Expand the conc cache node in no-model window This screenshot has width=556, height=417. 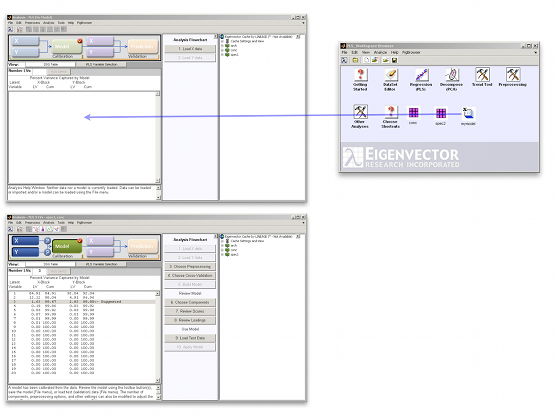click(223, 50)
